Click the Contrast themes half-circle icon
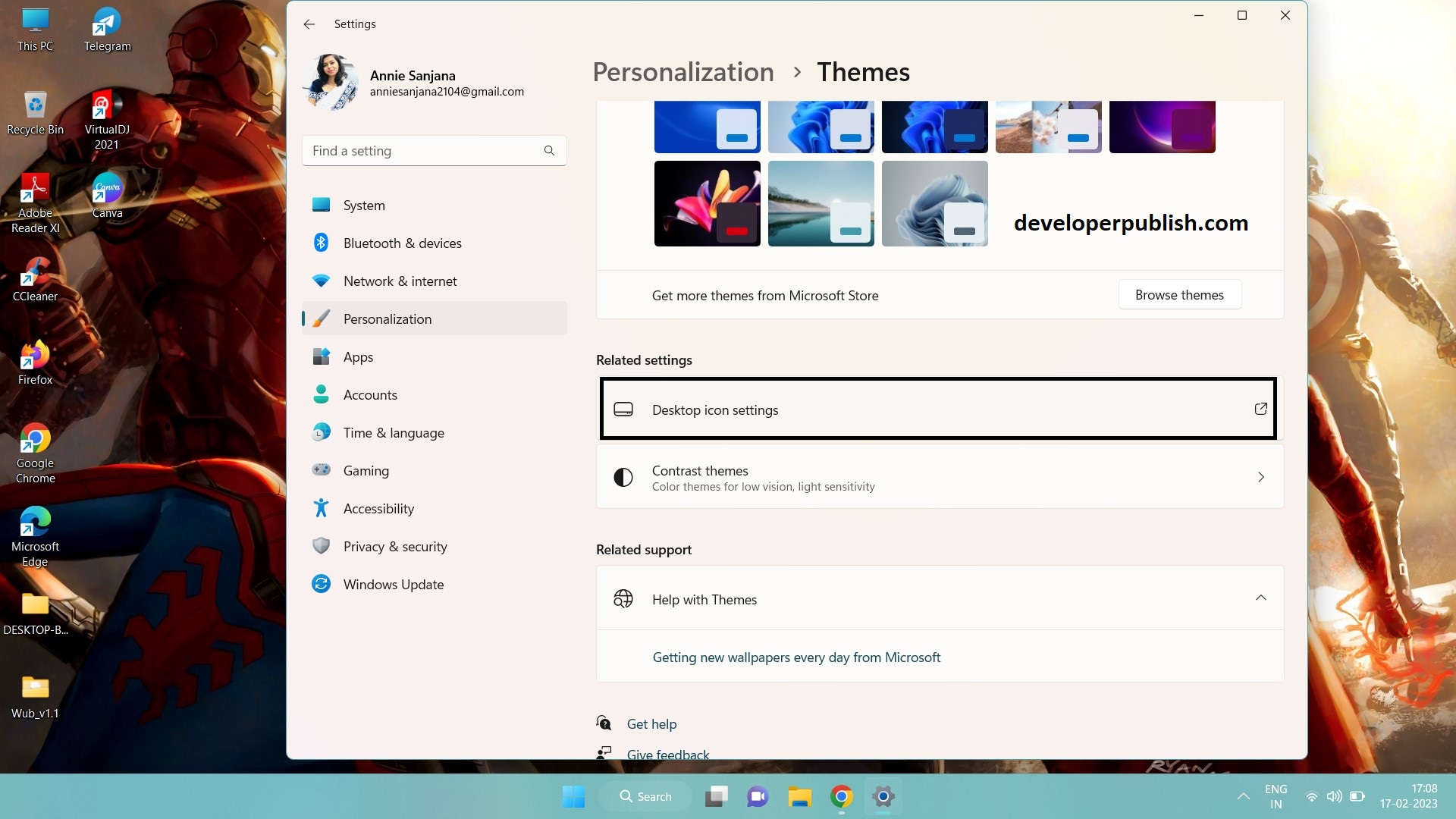Screen dimensions: 1456x819 (623, 476)
